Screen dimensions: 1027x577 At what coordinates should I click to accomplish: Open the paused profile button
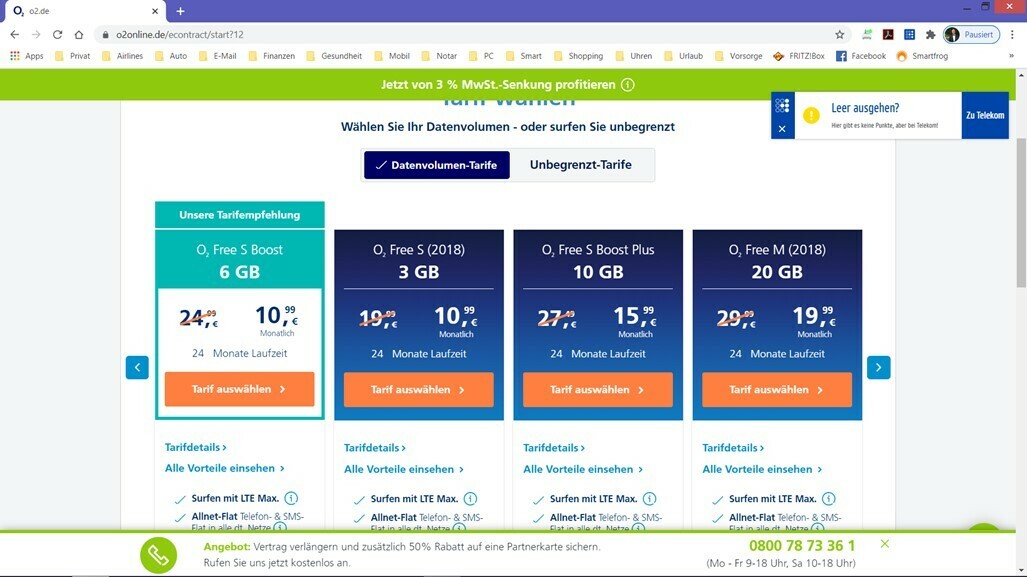tap(971, 35)
